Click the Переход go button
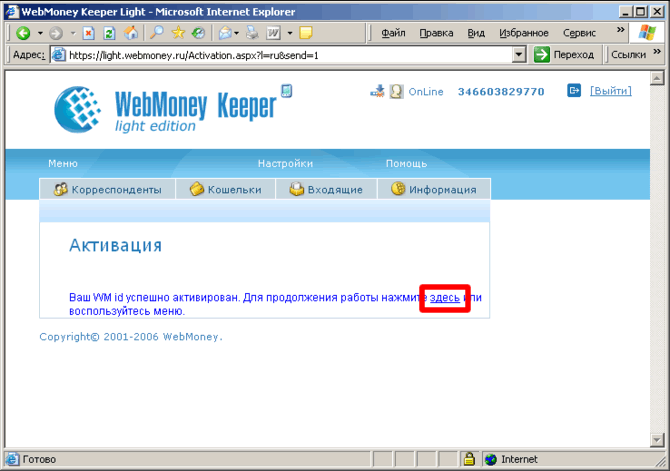Viewport: 670px width, 471px height. [564, 55]
